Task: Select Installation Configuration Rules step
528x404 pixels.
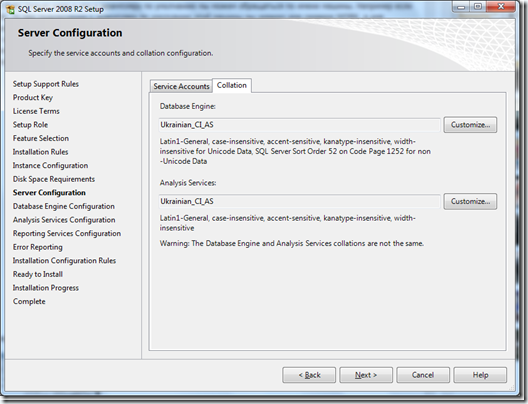Action: 64,261
